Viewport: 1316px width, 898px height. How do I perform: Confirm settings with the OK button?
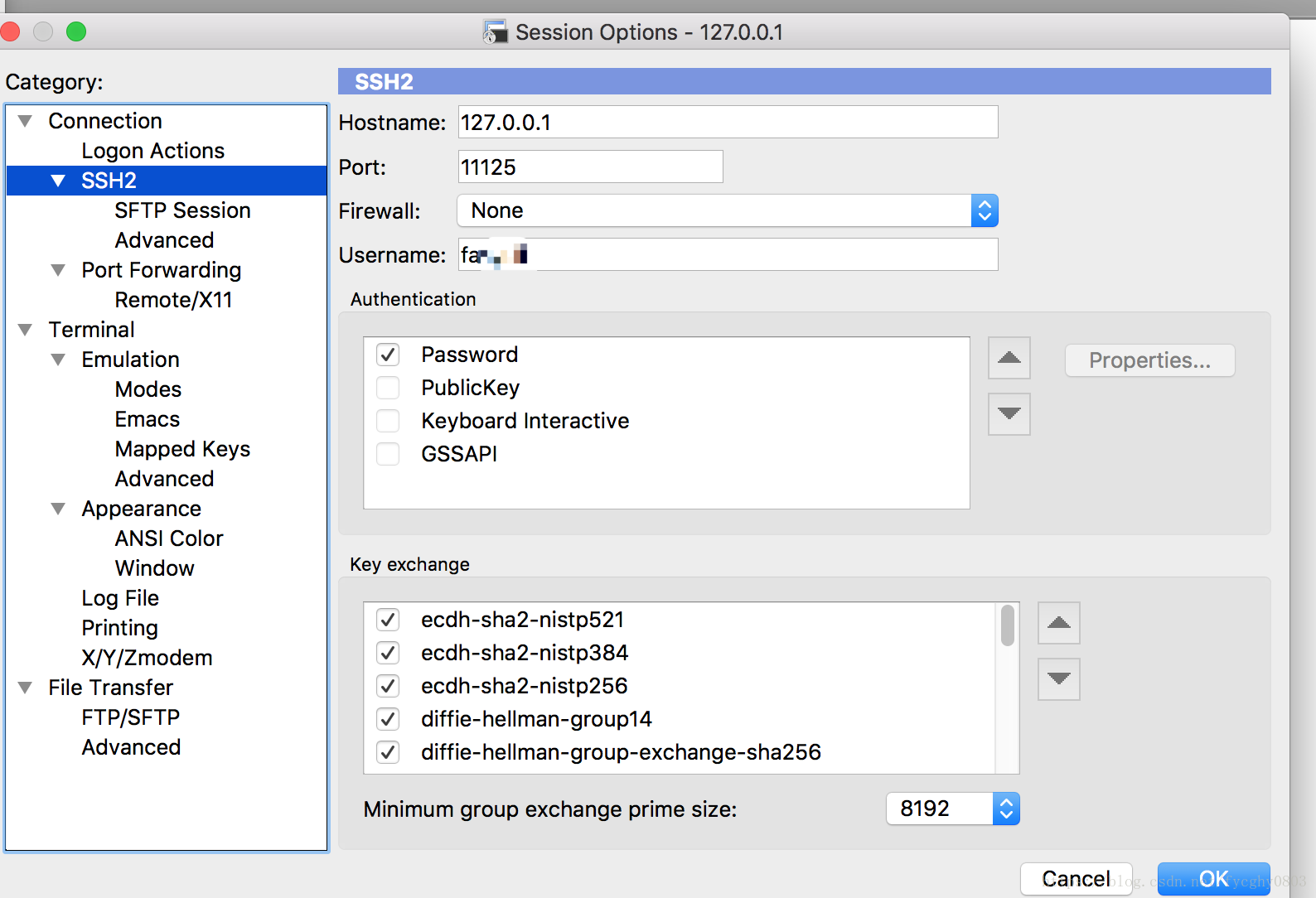click(1213, 879)
